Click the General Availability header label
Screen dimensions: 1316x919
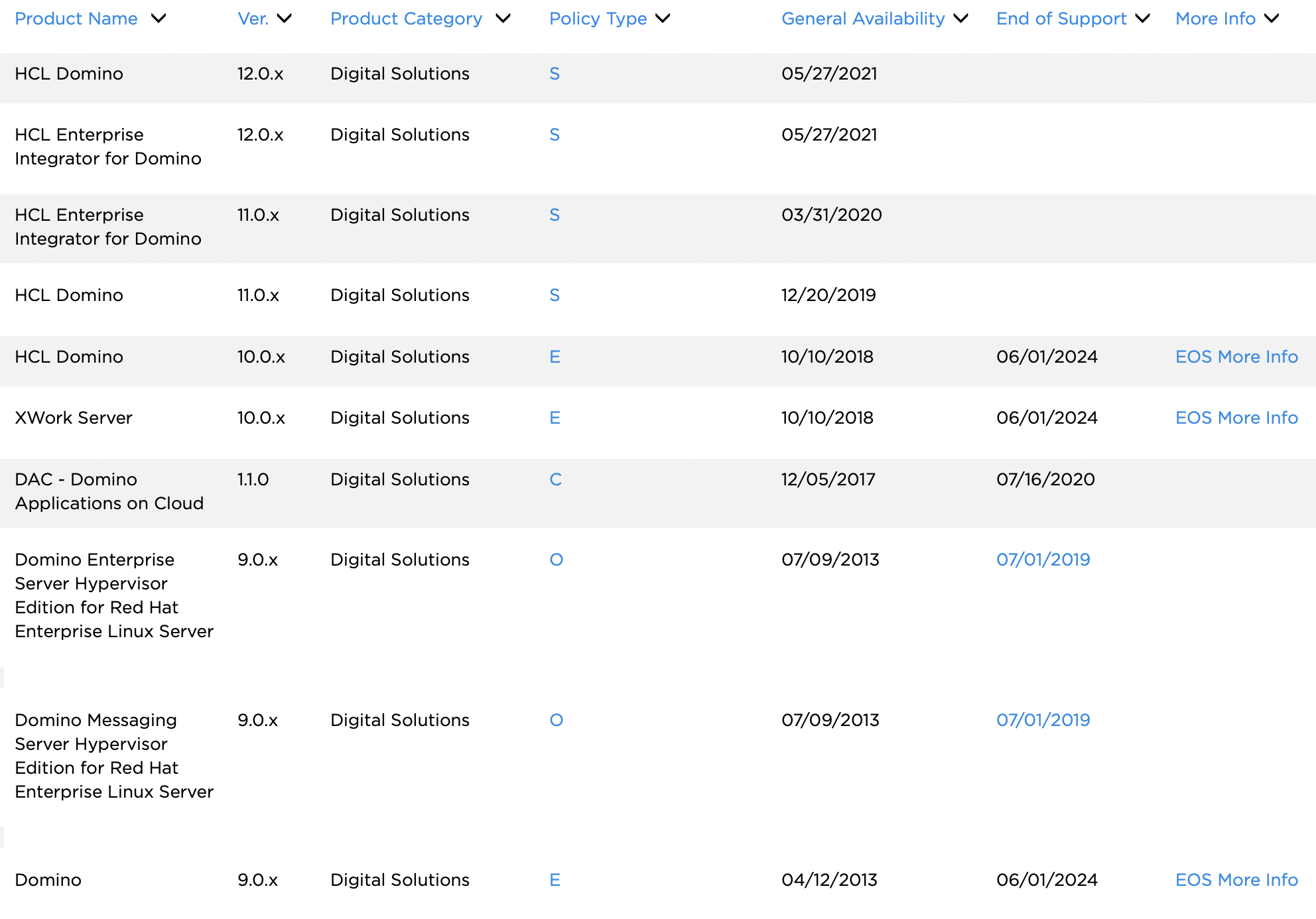pyautogui.click(x=862, y=19)
